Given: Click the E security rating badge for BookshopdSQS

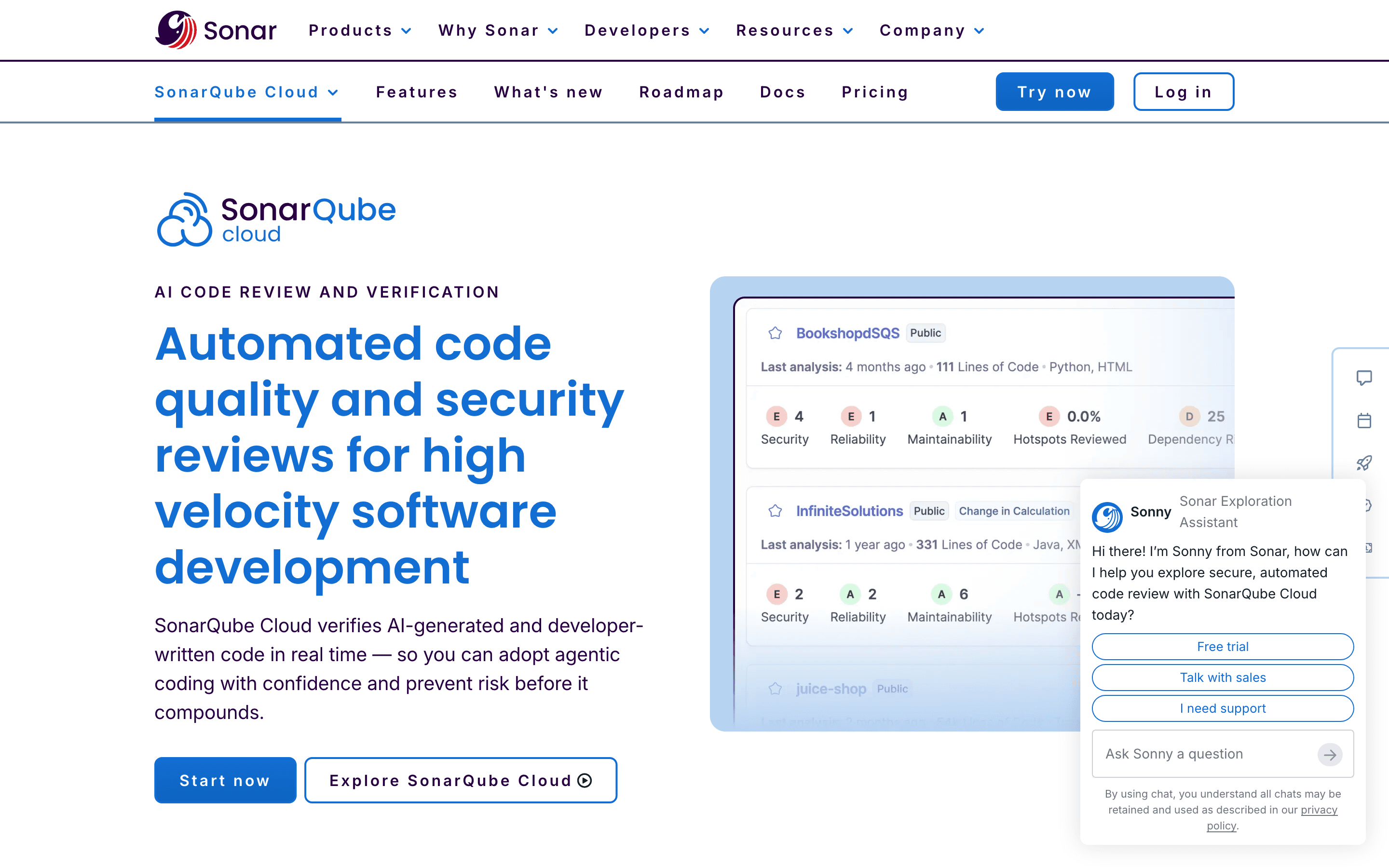Looking at the screenshot, I should pyautogui.click(x=776, y=416).
